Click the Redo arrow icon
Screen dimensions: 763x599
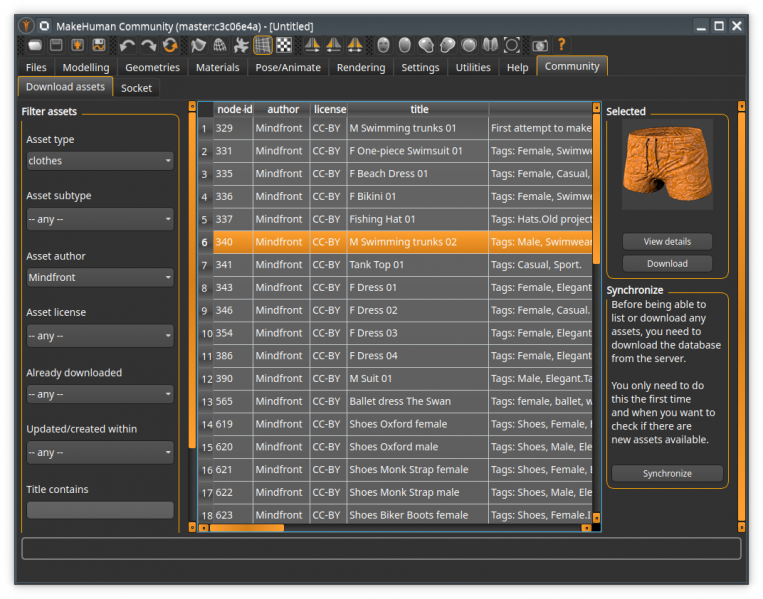(x=148, y=45)
